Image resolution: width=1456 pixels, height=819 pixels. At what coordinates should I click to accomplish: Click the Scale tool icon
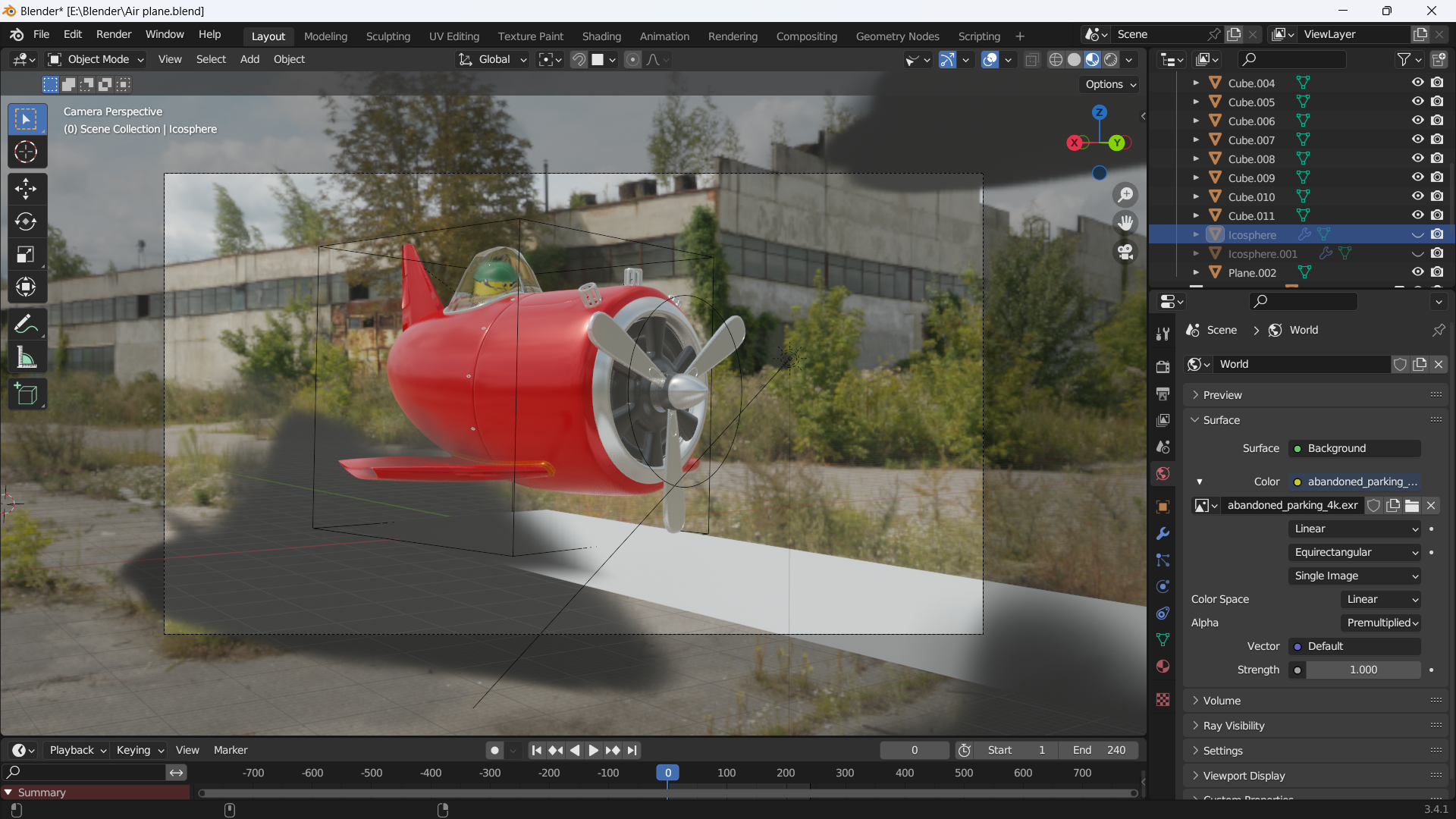pyautogui.click(x=26, y=253)
